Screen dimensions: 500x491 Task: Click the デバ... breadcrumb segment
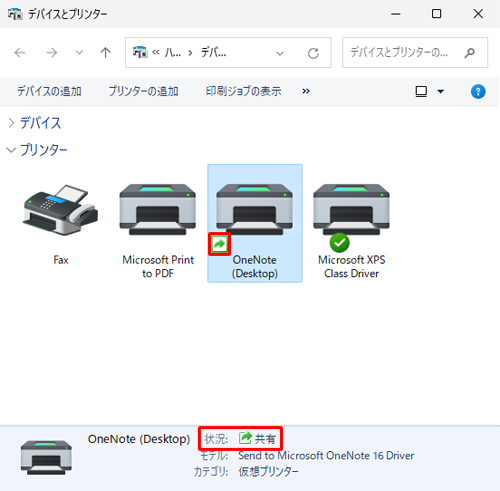213,52
